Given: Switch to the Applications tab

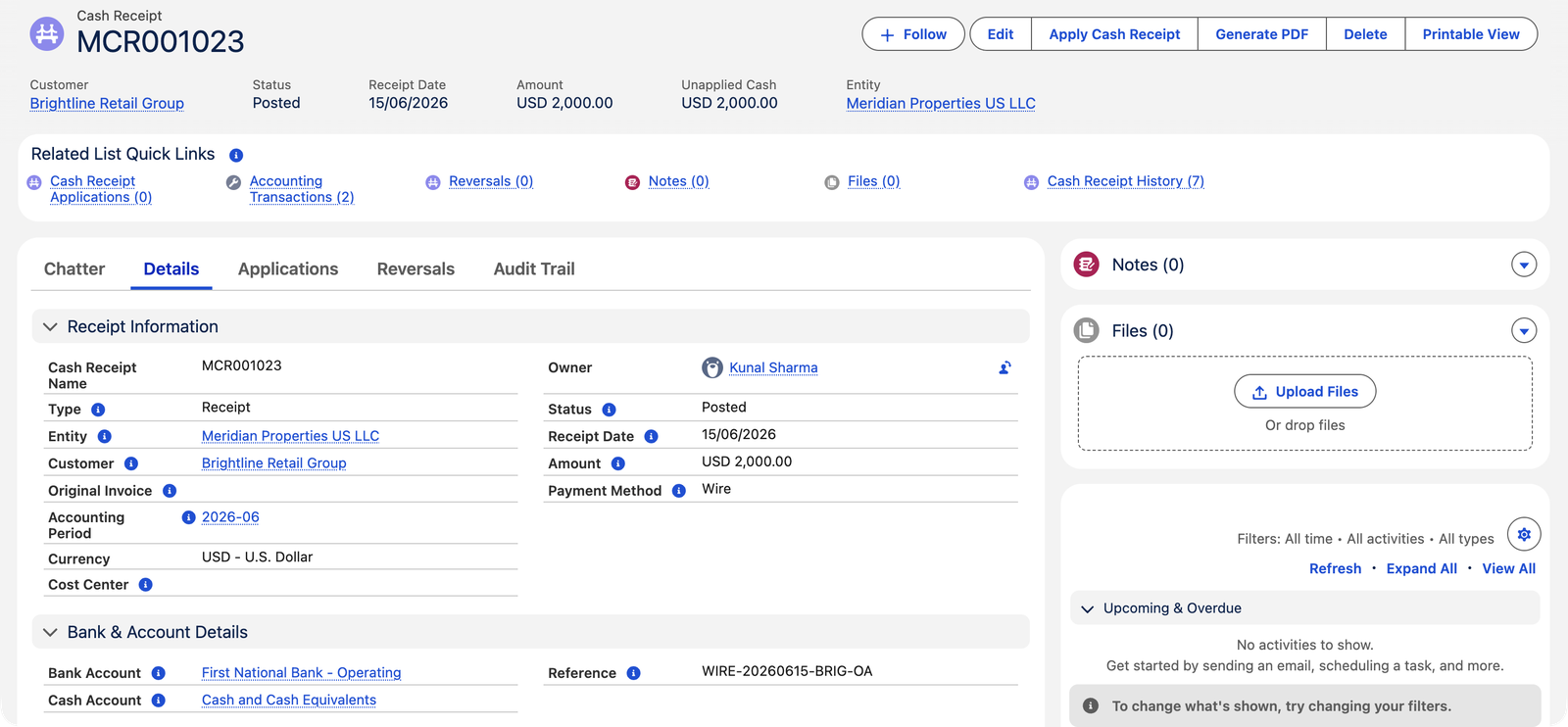Looking at the screenshot, I should 288,269.
